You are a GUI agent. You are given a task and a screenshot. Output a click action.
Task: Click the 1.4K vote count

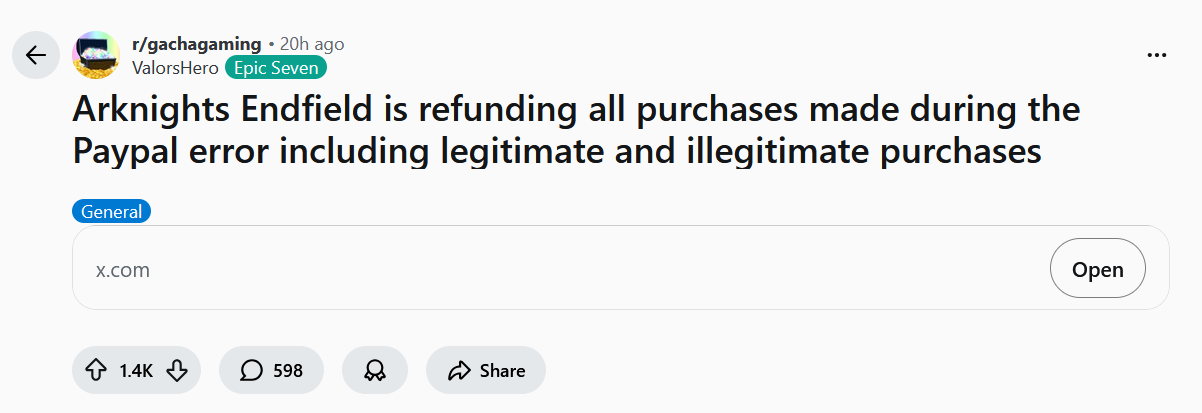[x=136, y=370]
